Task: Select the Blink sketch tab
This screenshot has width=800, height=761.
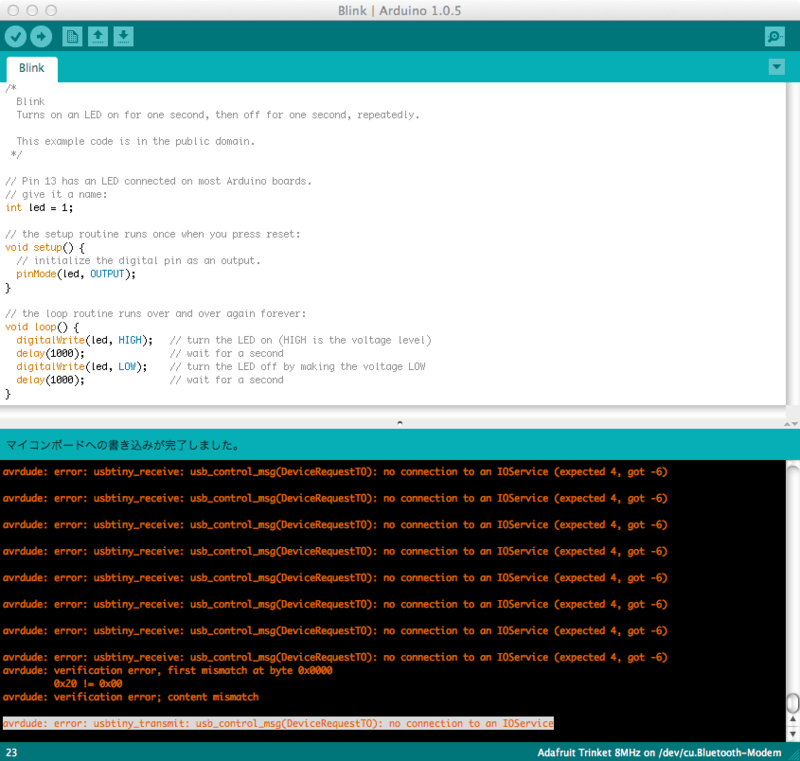Action: pos(32,68)
